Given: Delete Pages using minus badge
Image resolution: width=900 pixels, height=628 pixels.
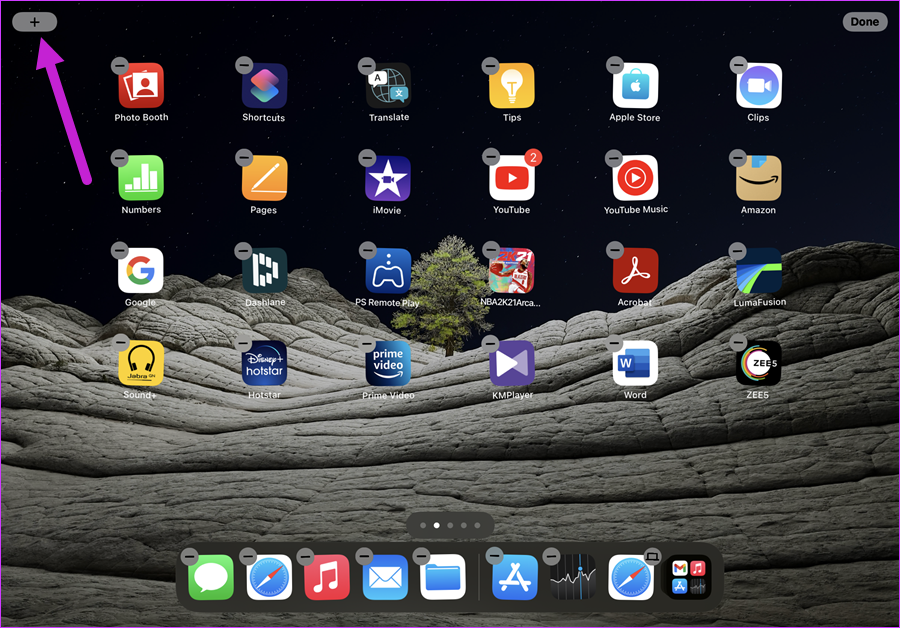Looking at the screenshot, I should pos(244,157).
